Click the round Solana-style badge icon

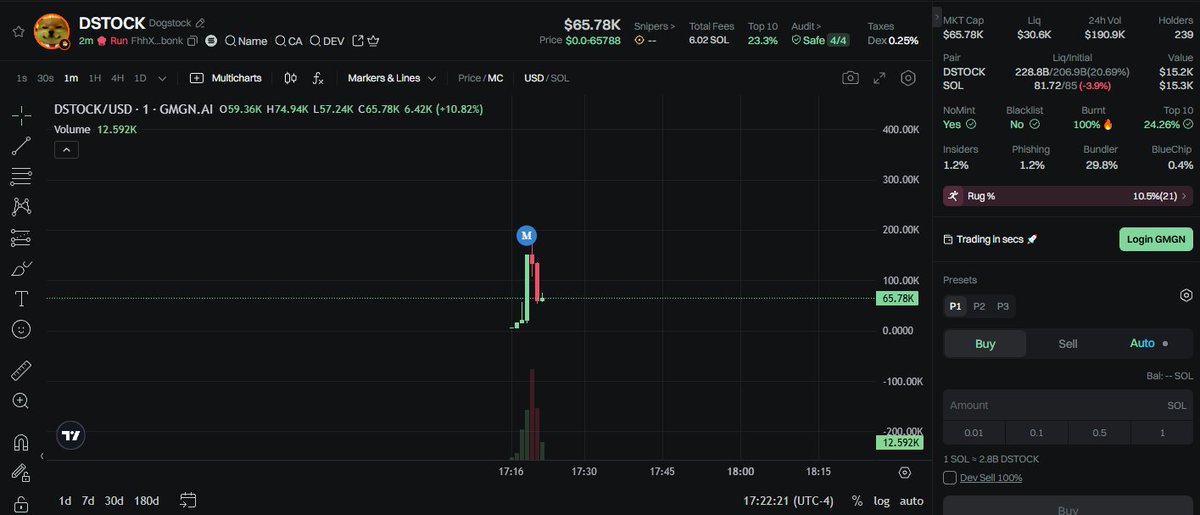pos(211,41)
